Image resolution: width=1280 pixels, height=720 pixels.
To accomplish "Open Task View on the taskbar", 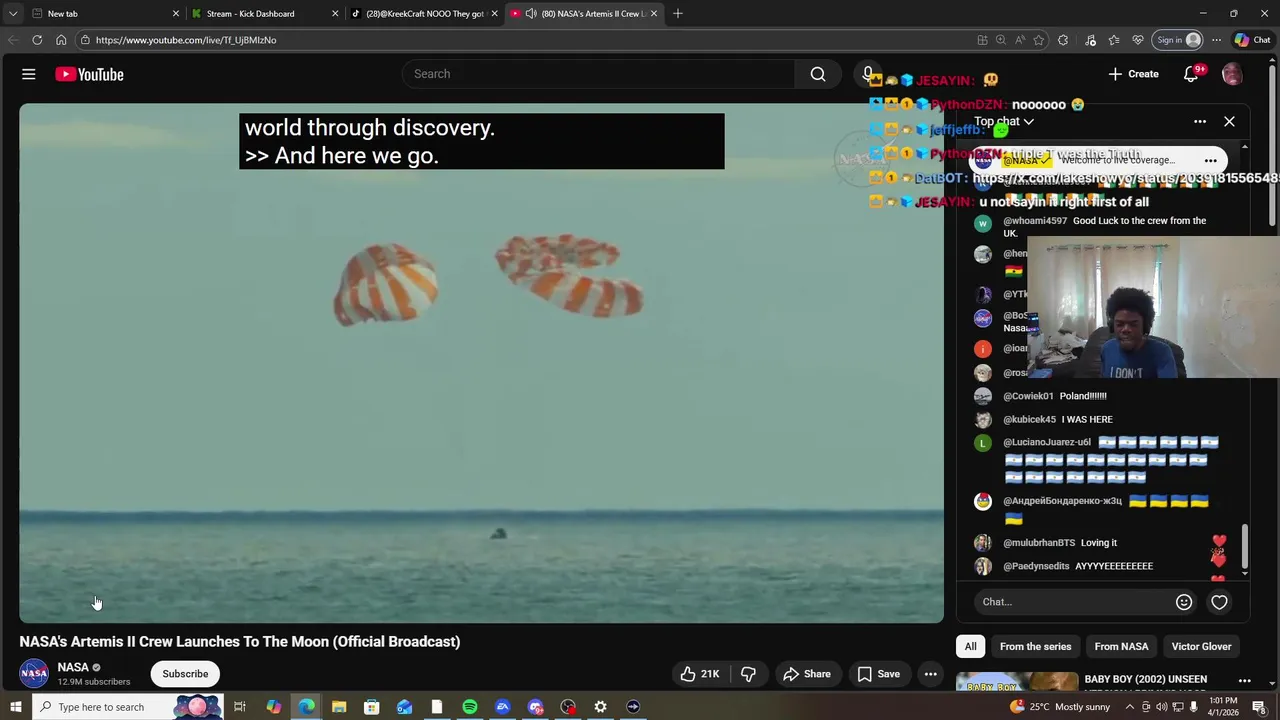I will click(x=240, y=707).
